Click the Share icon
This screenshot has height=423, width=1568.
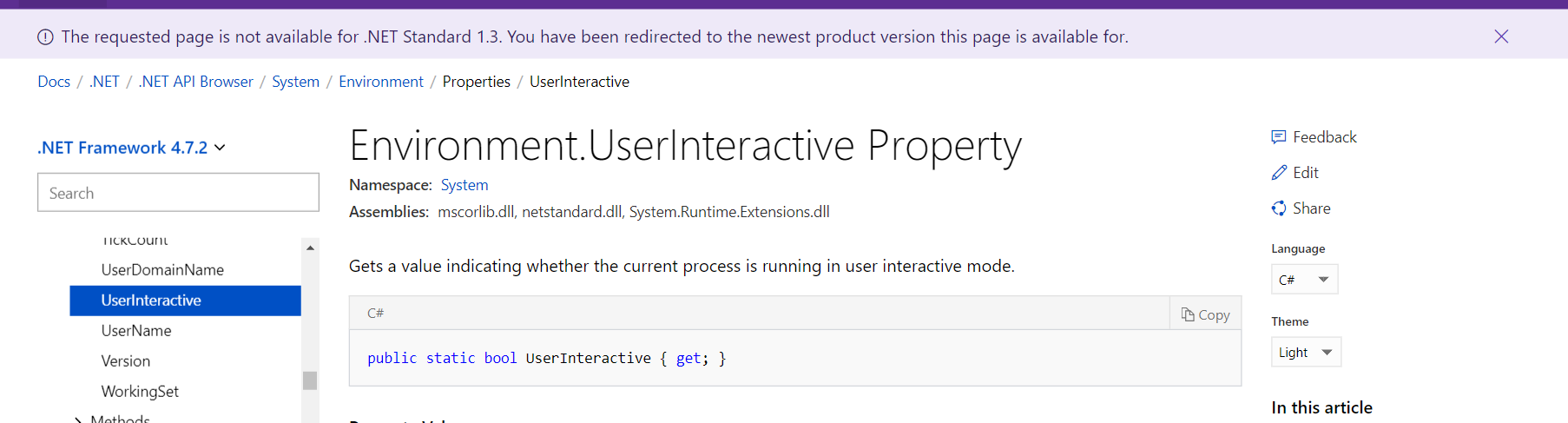click(1279, 208)
